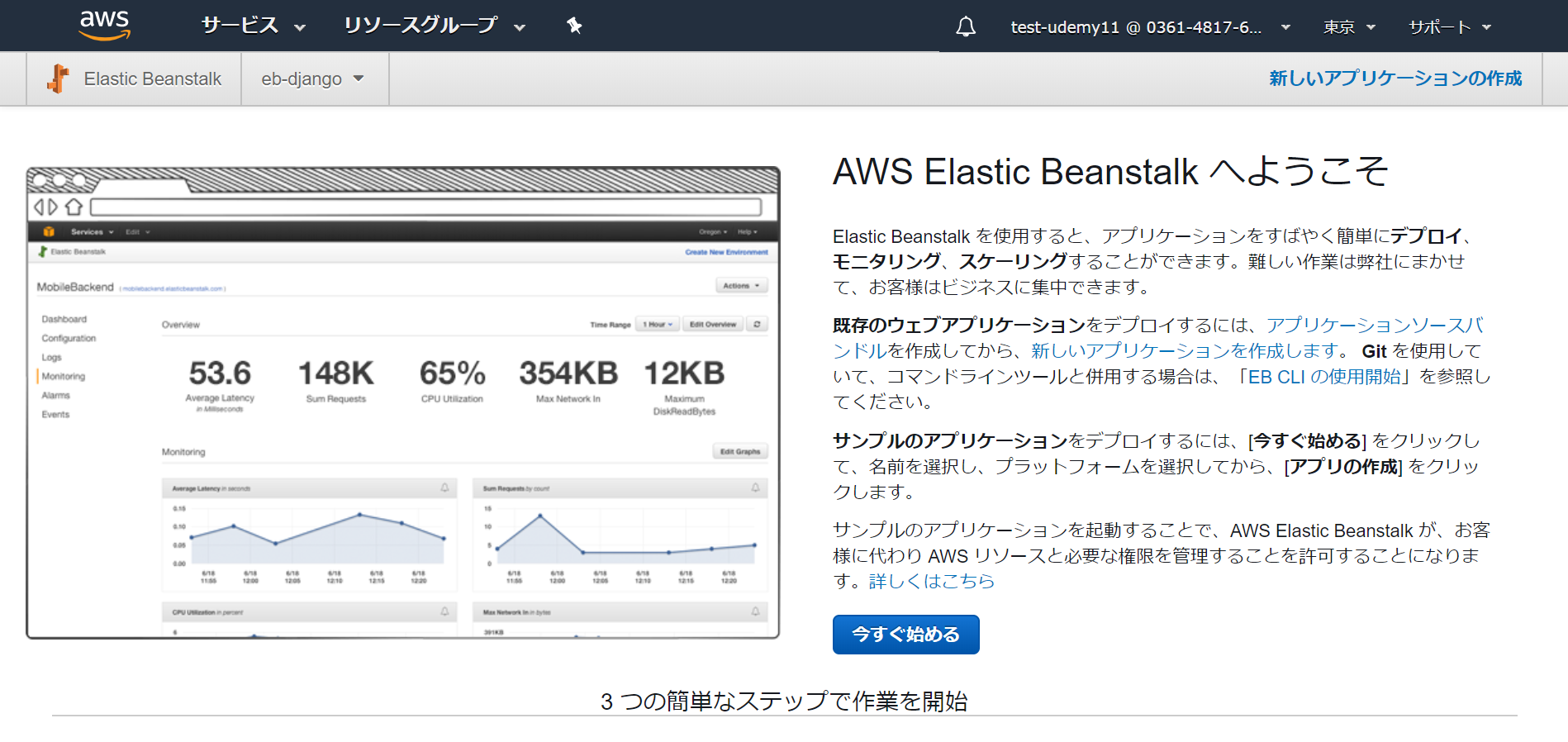Click the pin shortcuts icon

pyautogui.click(x=574, y=26)
